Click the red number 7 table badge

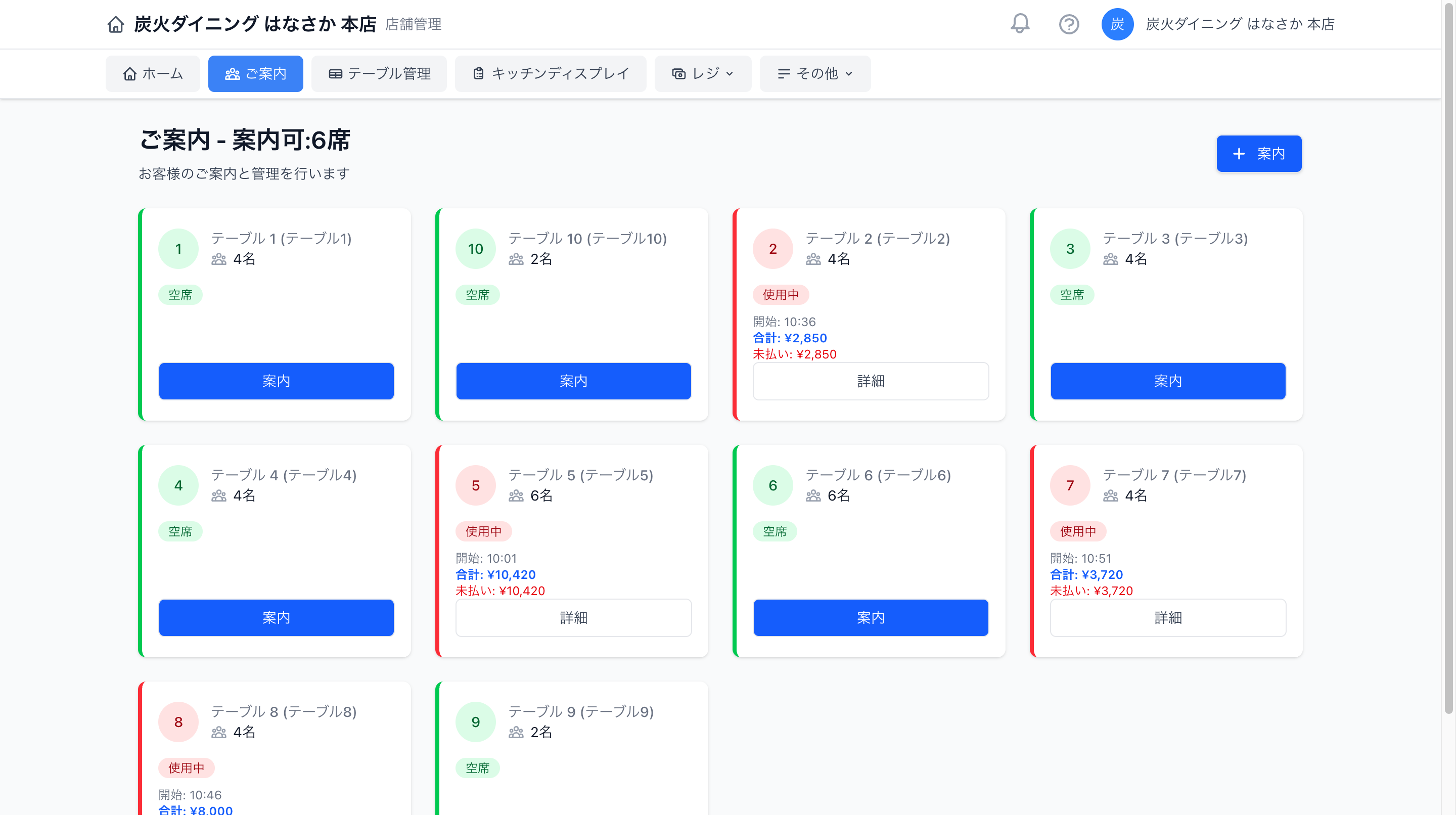pyautogui.click(x=1070, y=485)
